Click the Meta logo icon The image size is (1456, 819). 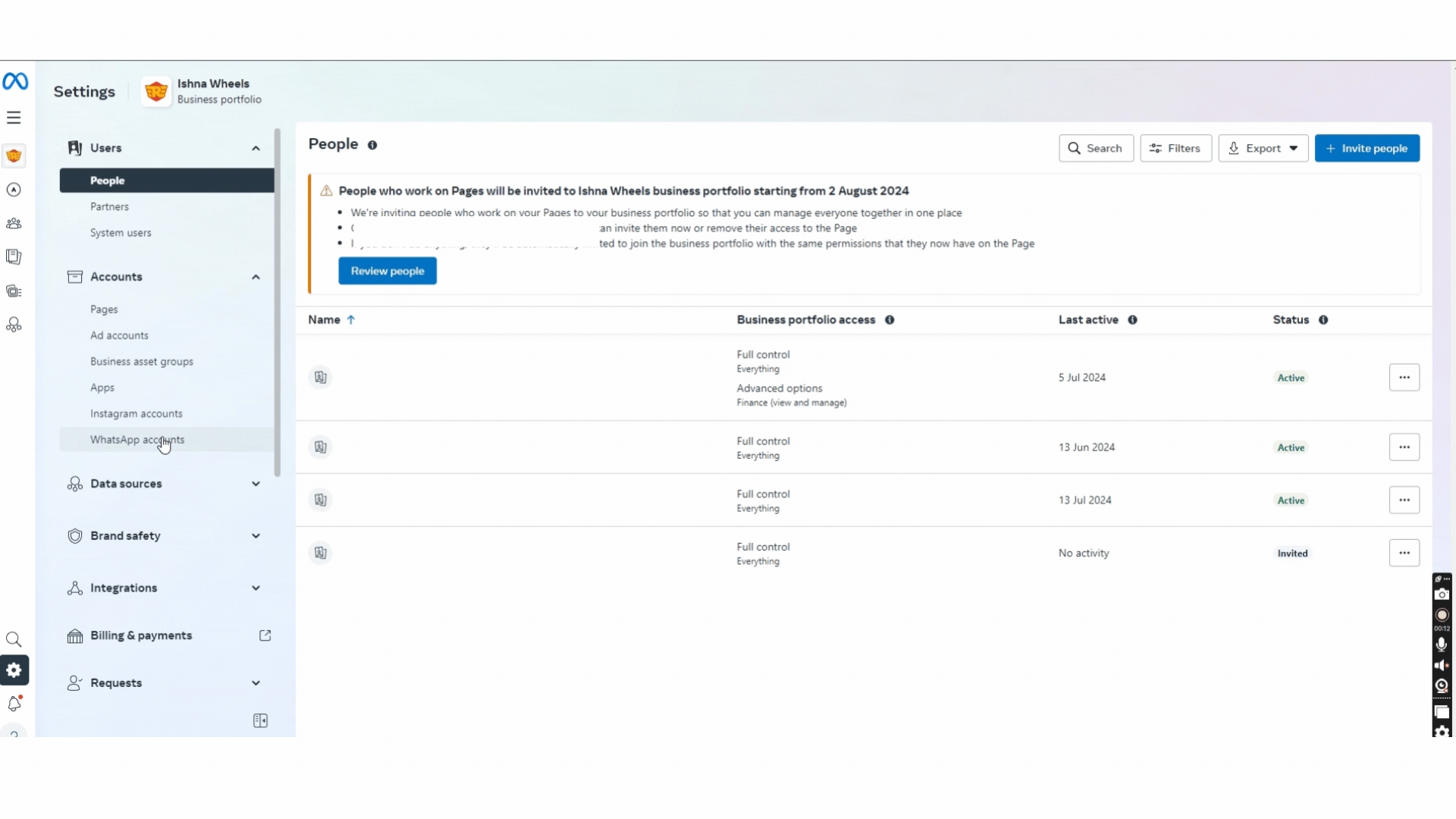pos(15,81)
